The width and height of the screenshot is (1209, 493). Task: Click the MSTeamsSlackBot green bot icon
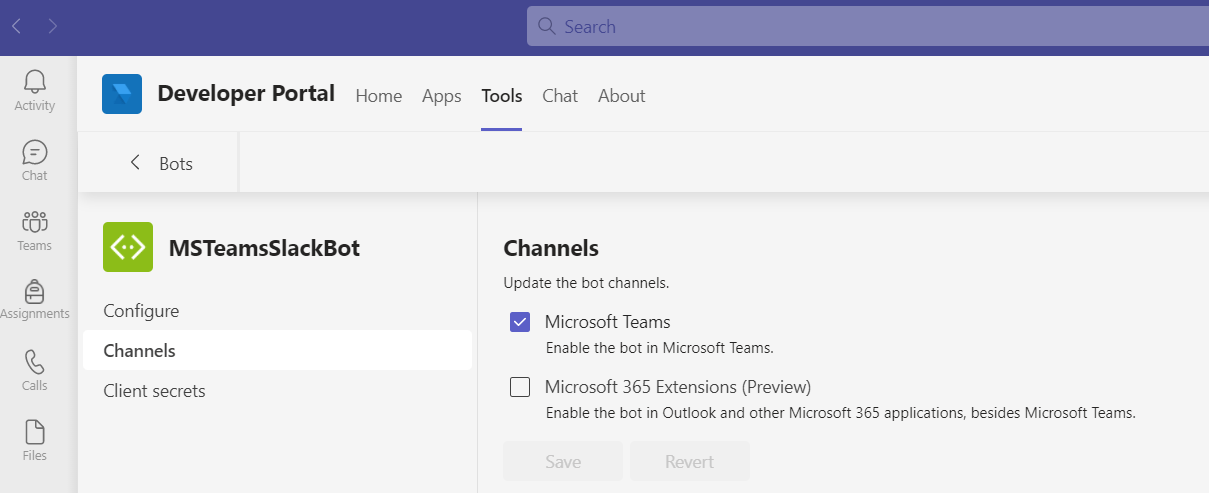tap(128, 247)
